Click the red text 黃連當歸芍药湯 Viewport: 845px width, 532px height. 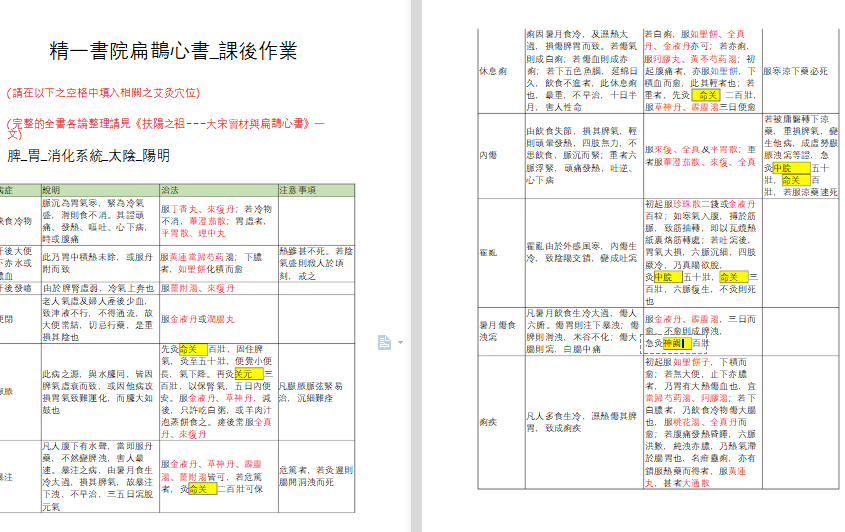tap(202, 257)
